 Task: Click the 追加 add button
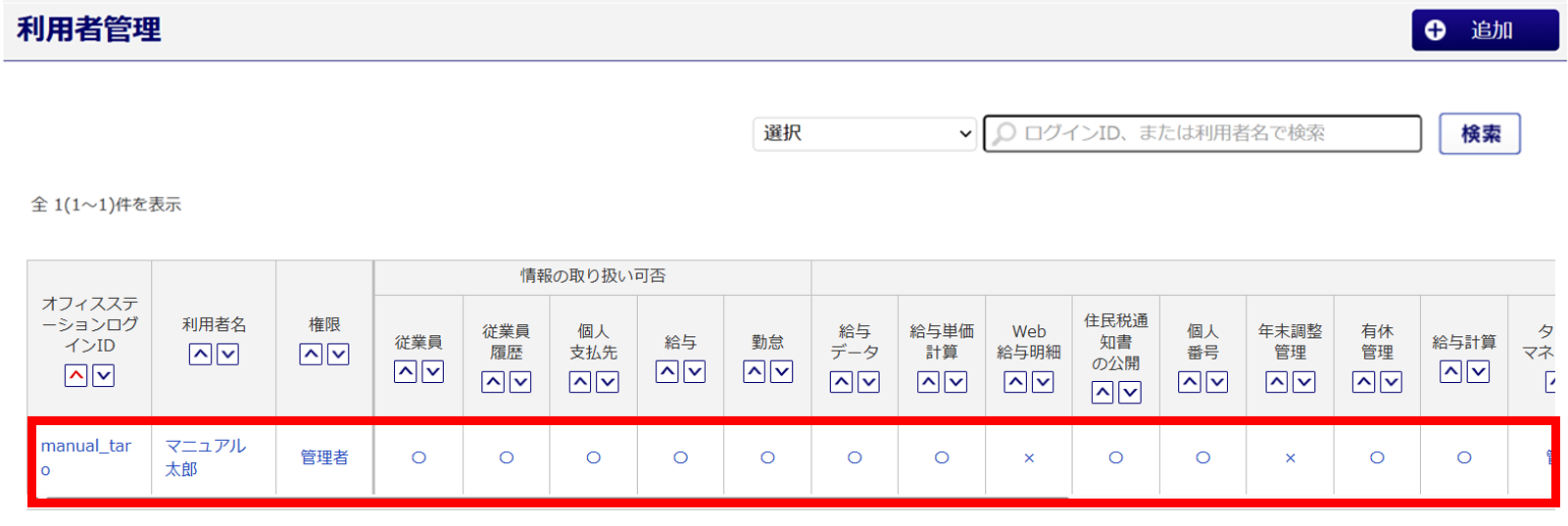[x=1485, y=30]
